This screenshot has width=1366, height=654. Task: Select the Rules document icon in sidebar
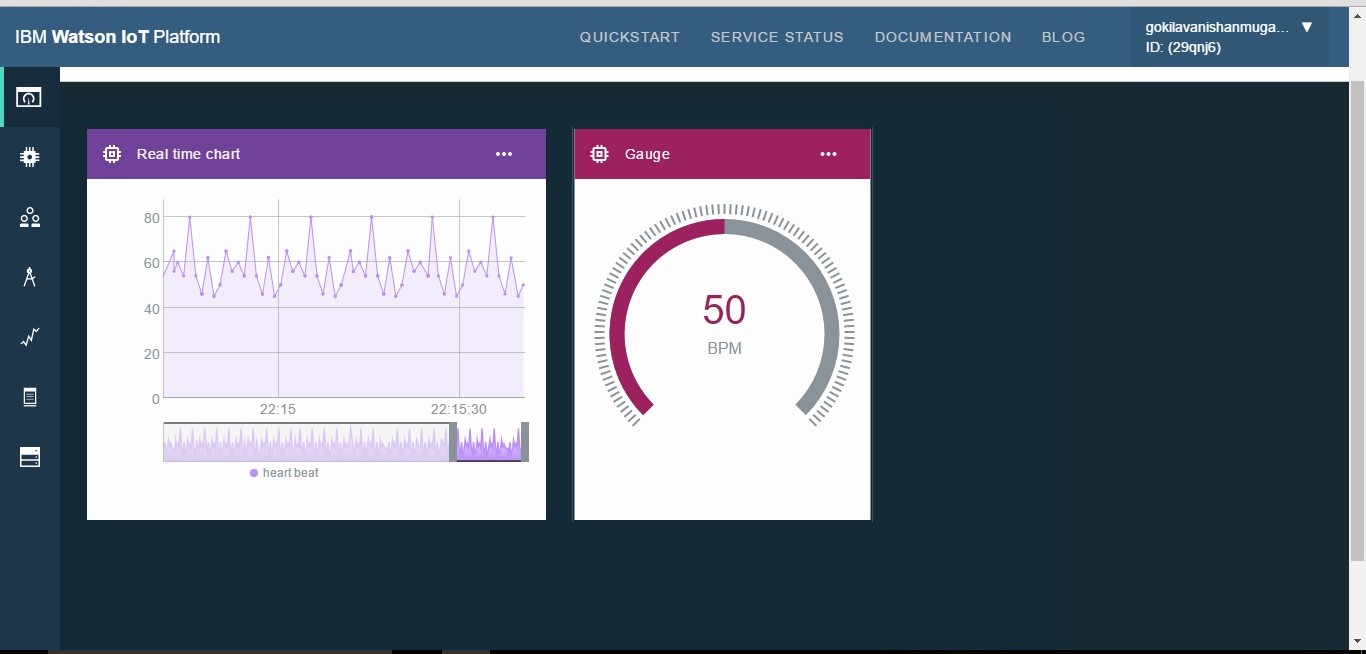point(29,397)
